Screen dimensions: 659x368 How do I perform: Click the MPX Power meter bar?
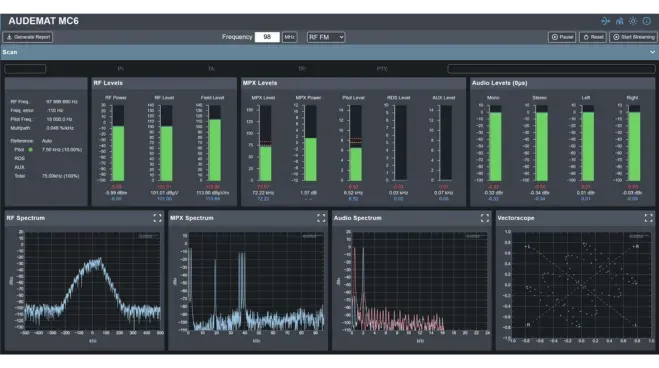click(x=311, y=143)
